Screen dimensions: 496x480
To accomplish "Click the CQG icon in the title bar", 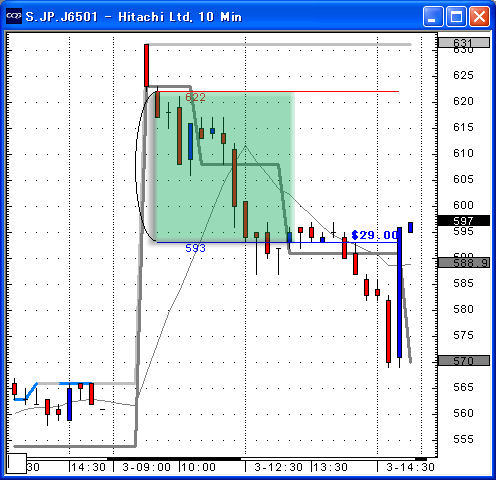I will click(x=14, y=16).
